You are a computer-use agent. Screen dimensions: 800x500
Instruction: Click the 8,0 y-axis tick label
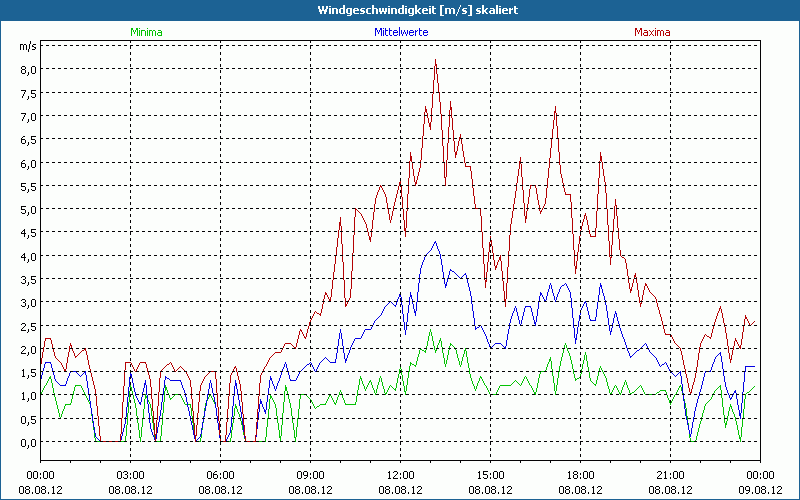pyautogui.click(x=29, y=70)
